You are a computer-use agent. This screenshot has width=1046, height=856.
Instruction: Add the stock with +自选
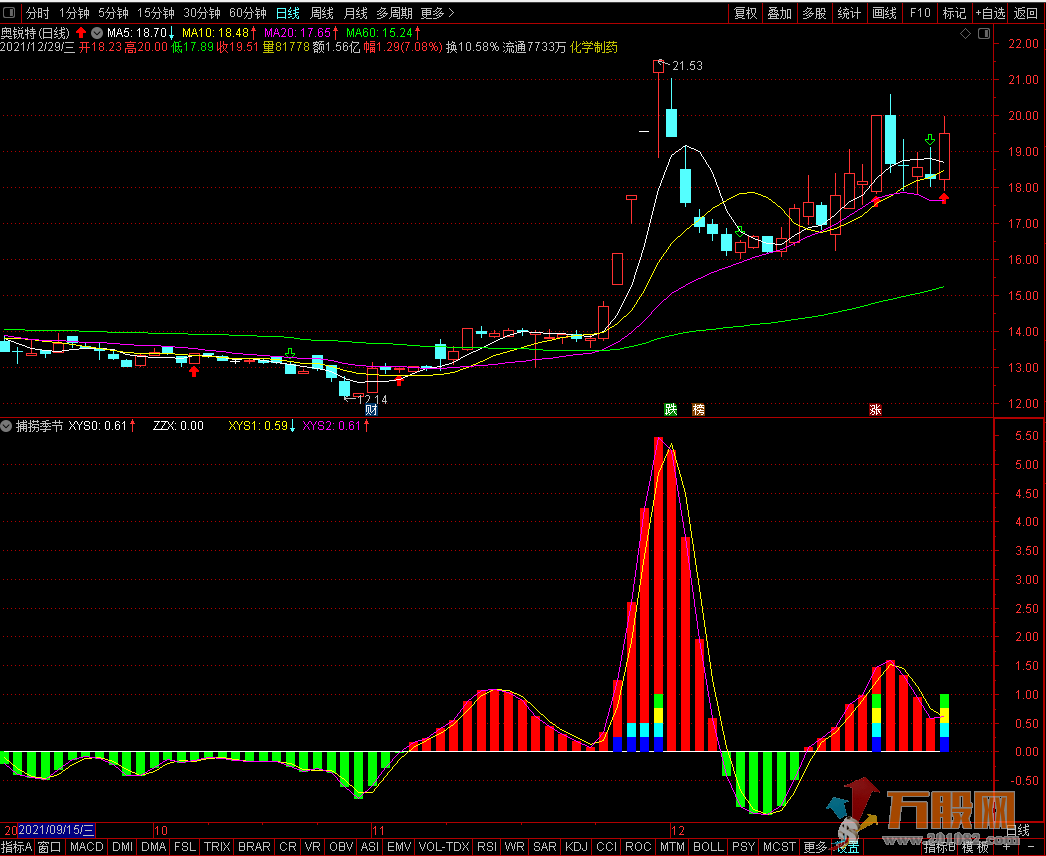pos(990,13)
